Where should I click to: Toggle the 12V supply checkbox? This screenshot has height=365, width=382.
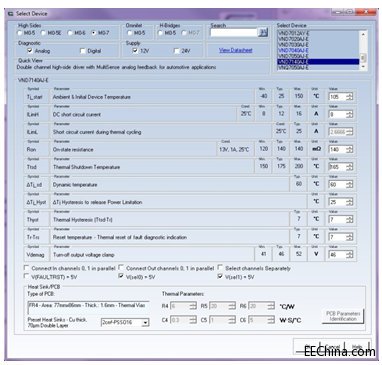[x=135, y=51]
